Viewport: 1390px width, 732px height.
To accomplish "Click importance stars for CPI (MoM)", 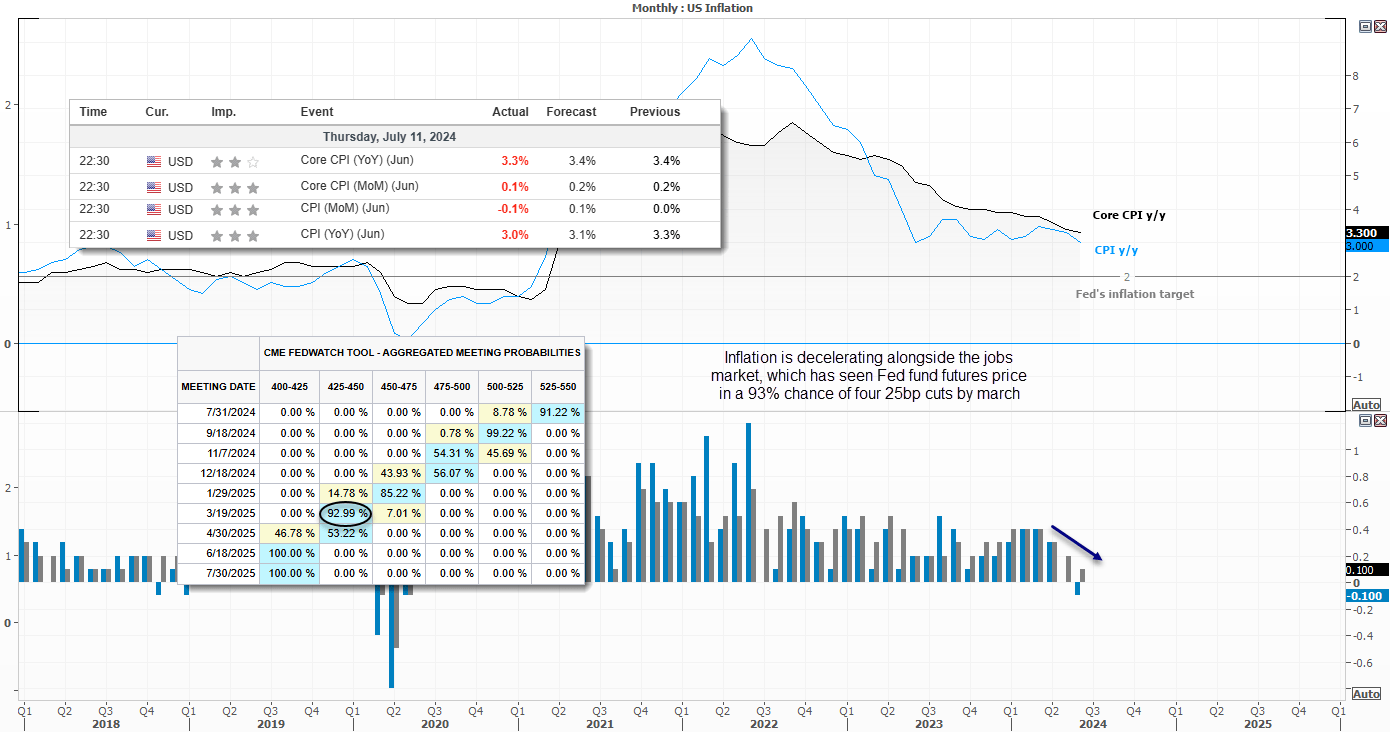I will [235, 210].
